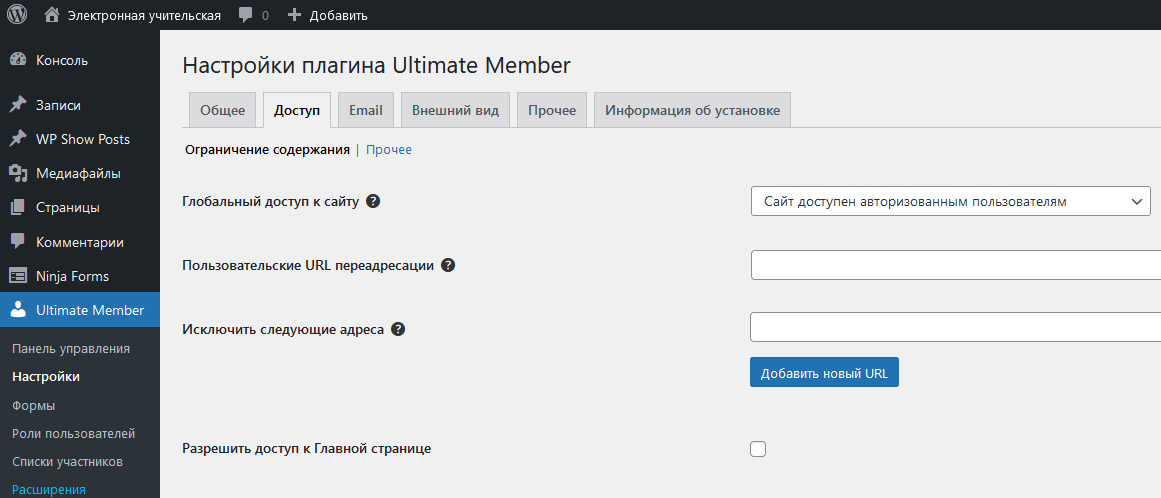
Task: Open the Комментарии menu
Action: [x=80, y=242]
